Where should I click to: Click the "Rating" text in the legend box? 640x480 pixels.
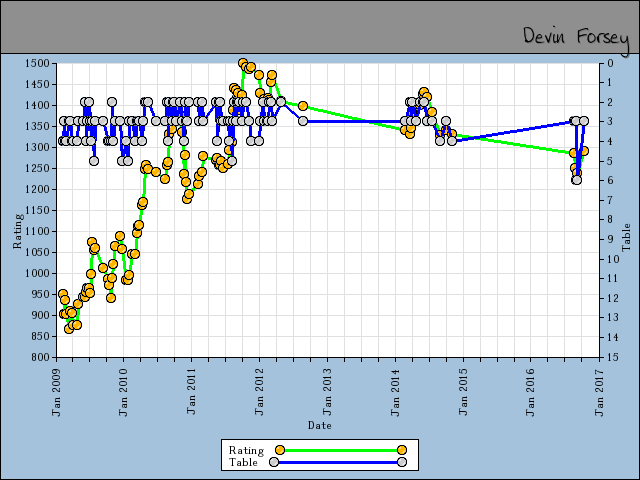pos(246,450)
